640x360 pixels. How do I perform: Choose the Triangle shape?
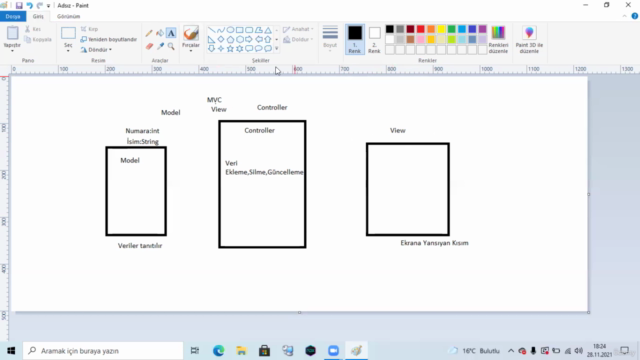(x=268, y=30)
